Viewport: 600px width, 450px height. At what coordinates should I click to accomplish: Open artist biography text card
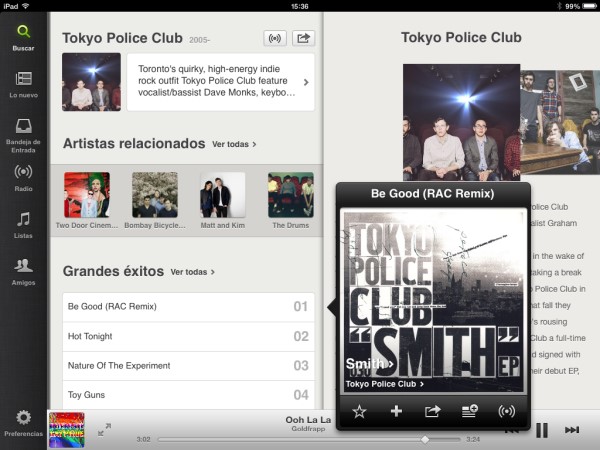coord(221,82)
